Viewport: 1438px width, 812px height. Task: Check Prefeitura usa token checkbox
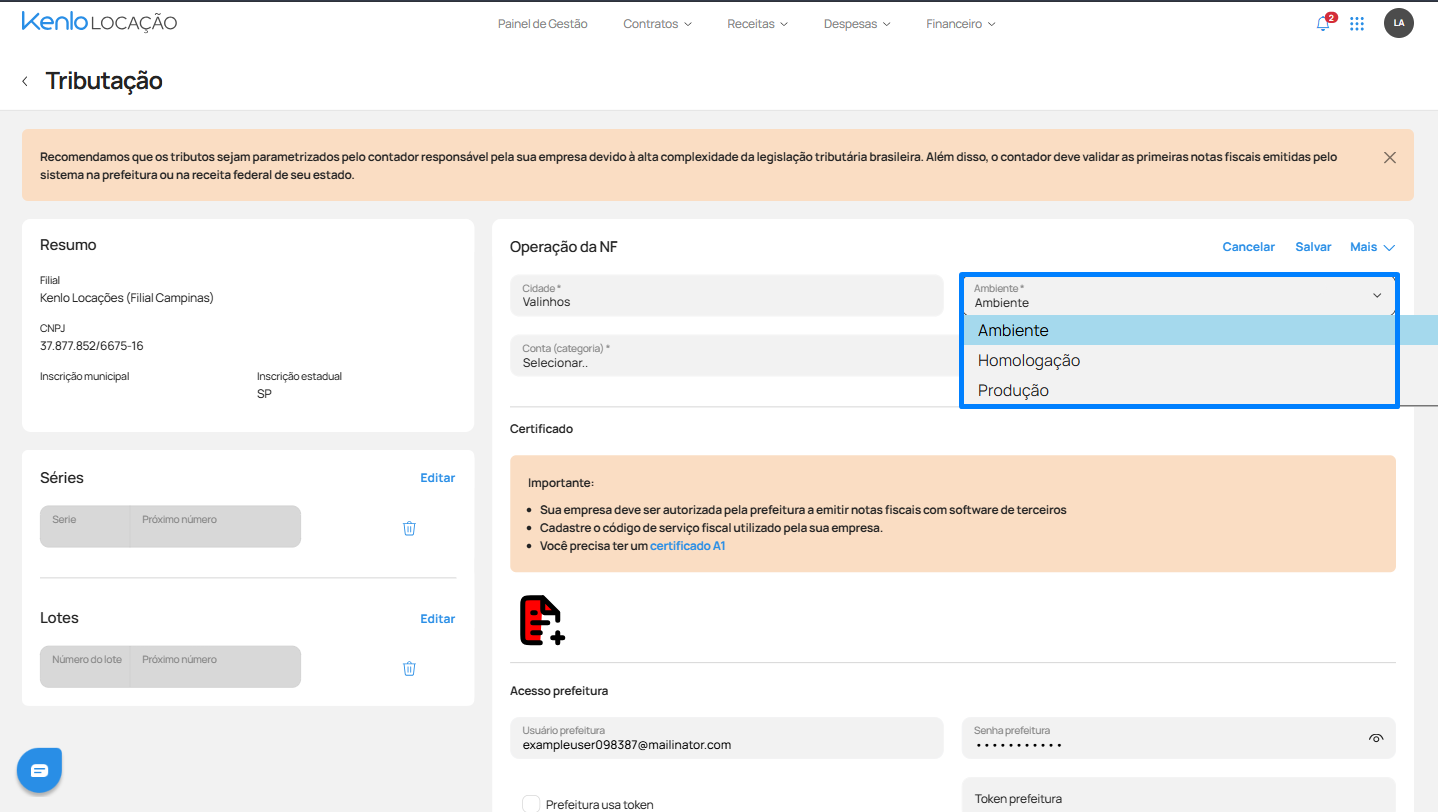(532, 804)
